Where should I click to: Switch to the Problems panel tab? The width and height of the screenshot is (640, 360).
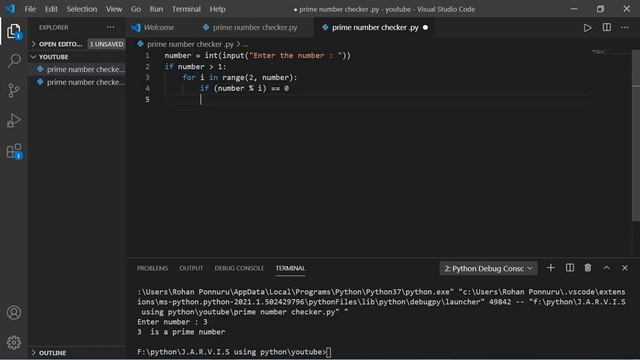[x=152, y=268]
